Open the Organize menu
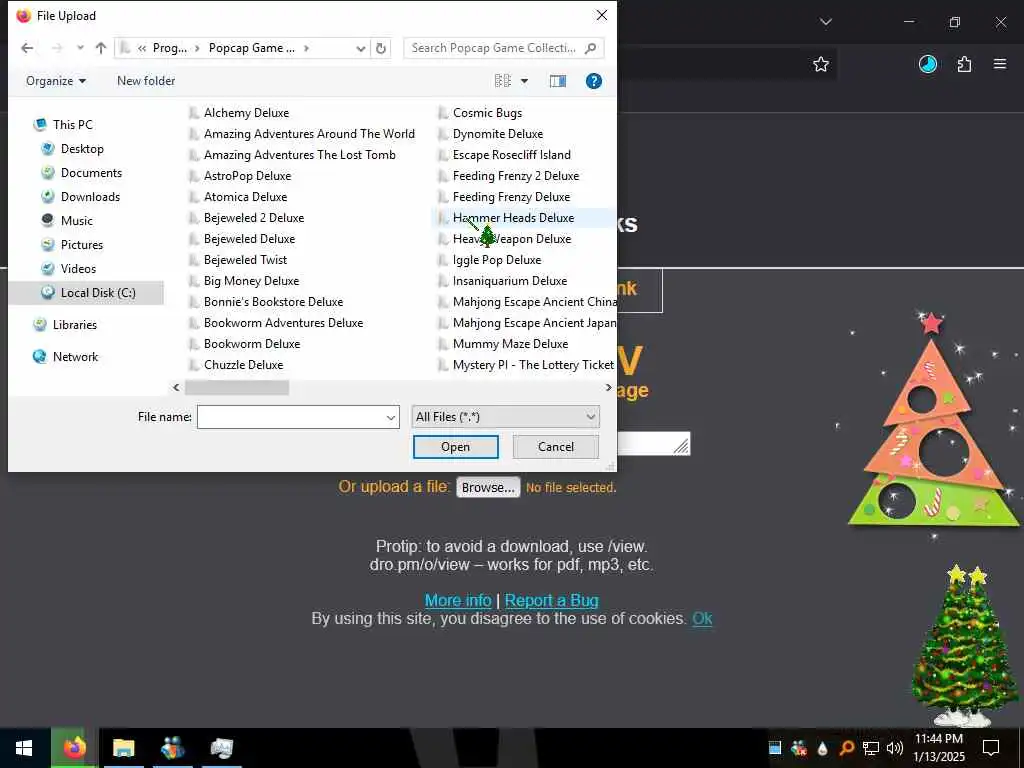Screen dimensions: 1024x768 (56, 81)
